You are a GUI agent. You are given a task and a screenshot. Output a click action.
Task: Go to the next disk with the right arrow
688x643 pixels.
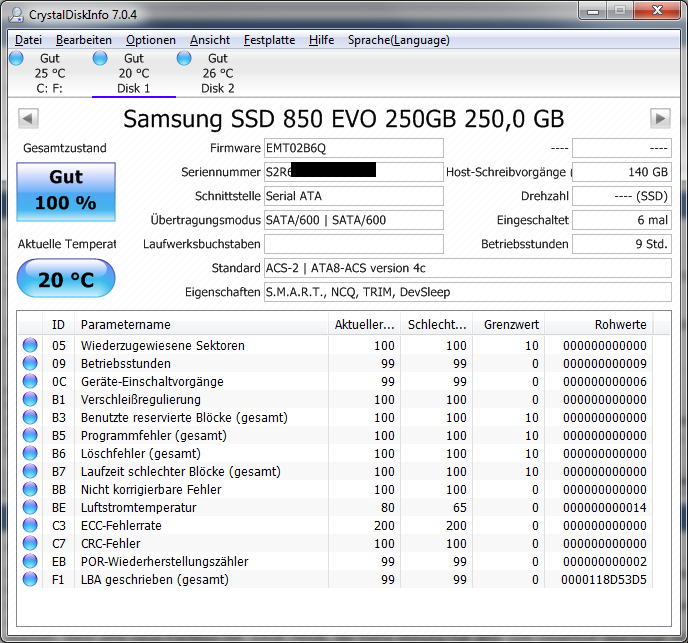660,119
